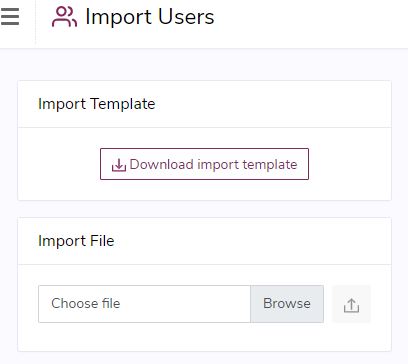Click the upload icon button next to Browse
The height and width of the screenshot is (364, 408).
pyautogui.click(x=351, y=304)
